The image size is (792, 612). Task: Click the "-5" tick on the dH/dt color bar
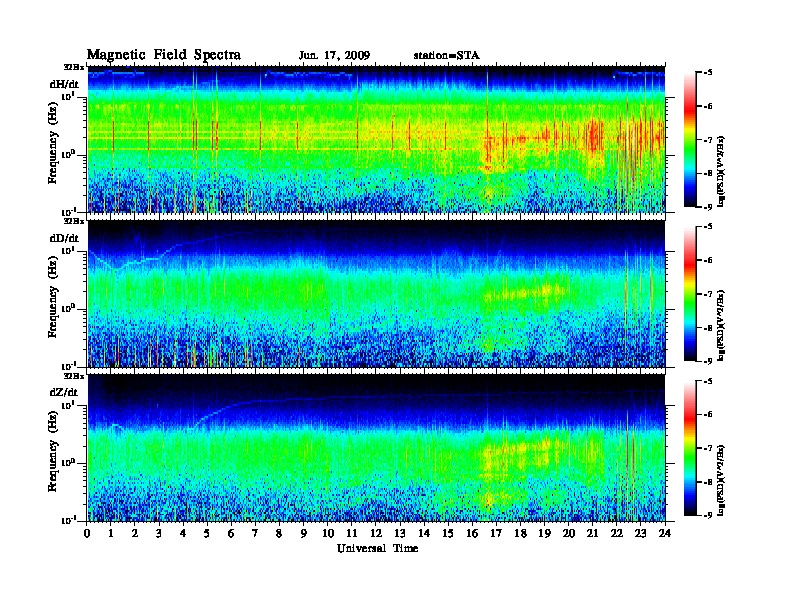(x=708, y=73)
